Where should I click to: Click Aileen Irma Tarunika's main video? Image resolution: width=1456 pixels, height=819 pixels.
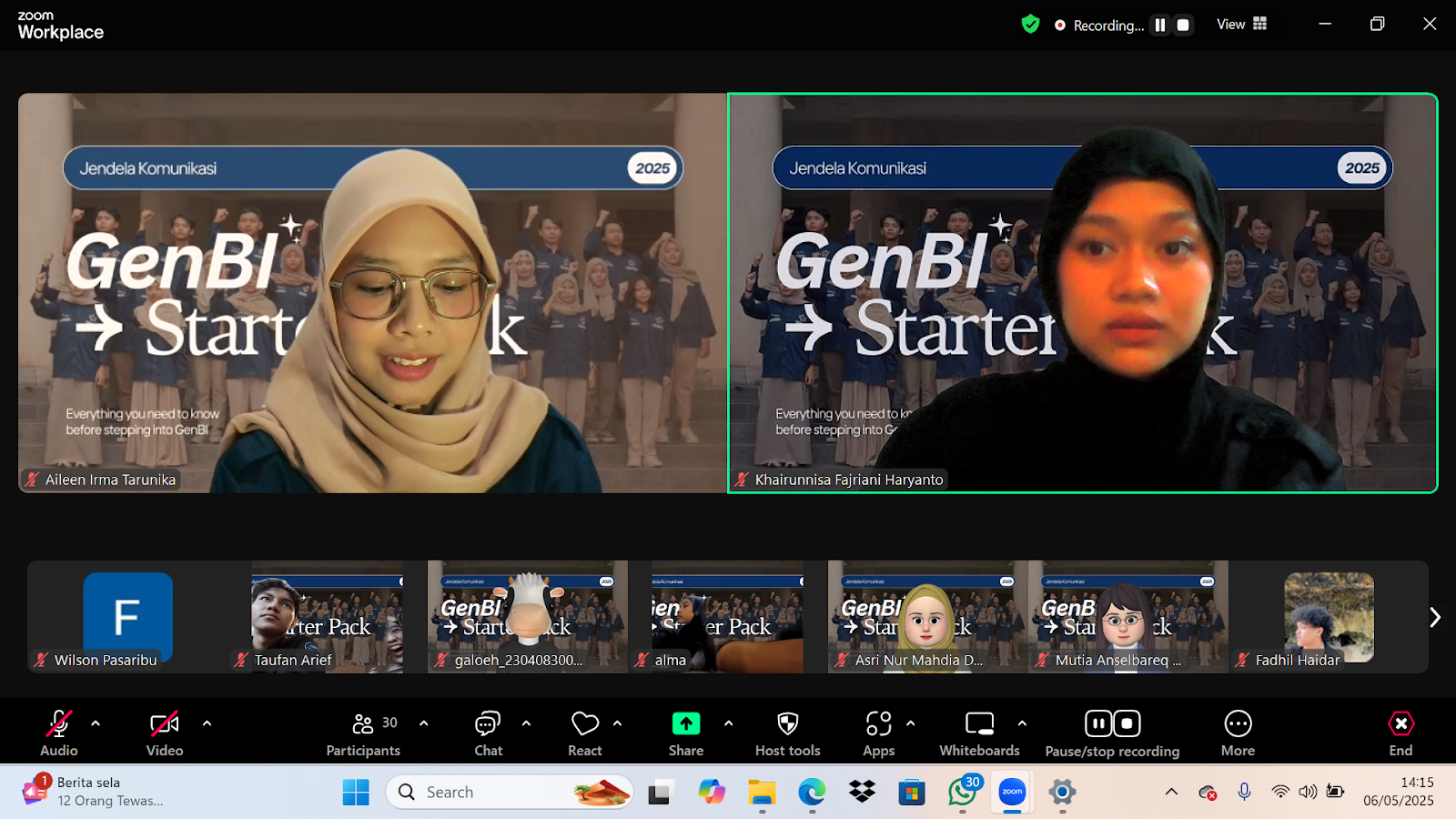tap(373, 293)
